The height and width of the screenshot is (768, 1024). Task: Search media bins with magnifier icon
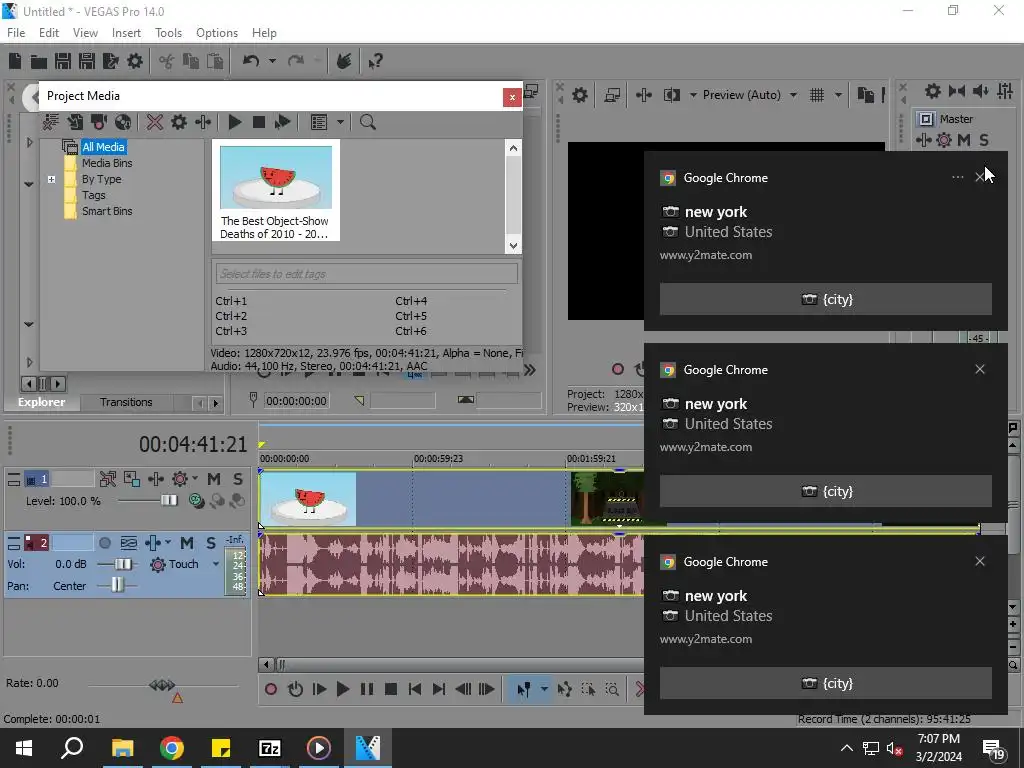368,122
